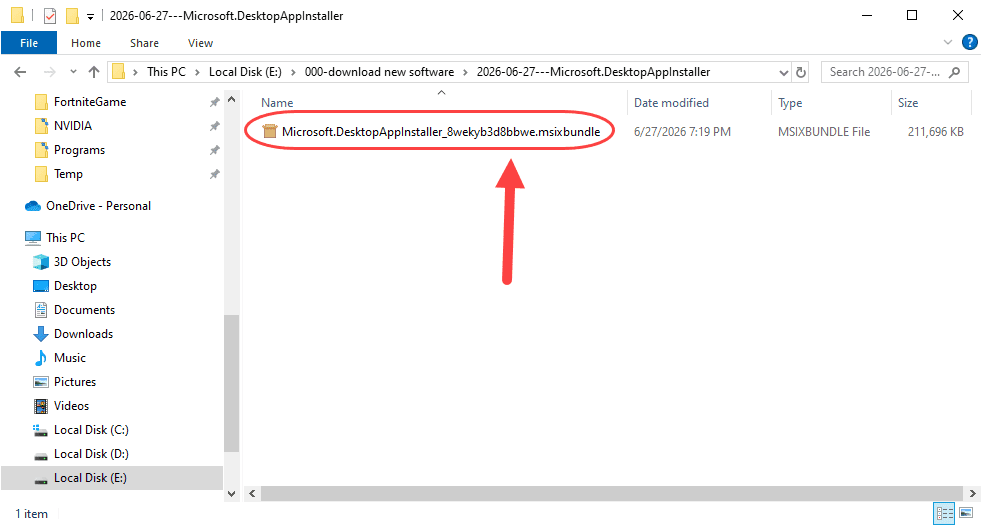Expand chevron after This PC breadcrumb
Screen dimensions: 982x526
click(x=197, y=73)
